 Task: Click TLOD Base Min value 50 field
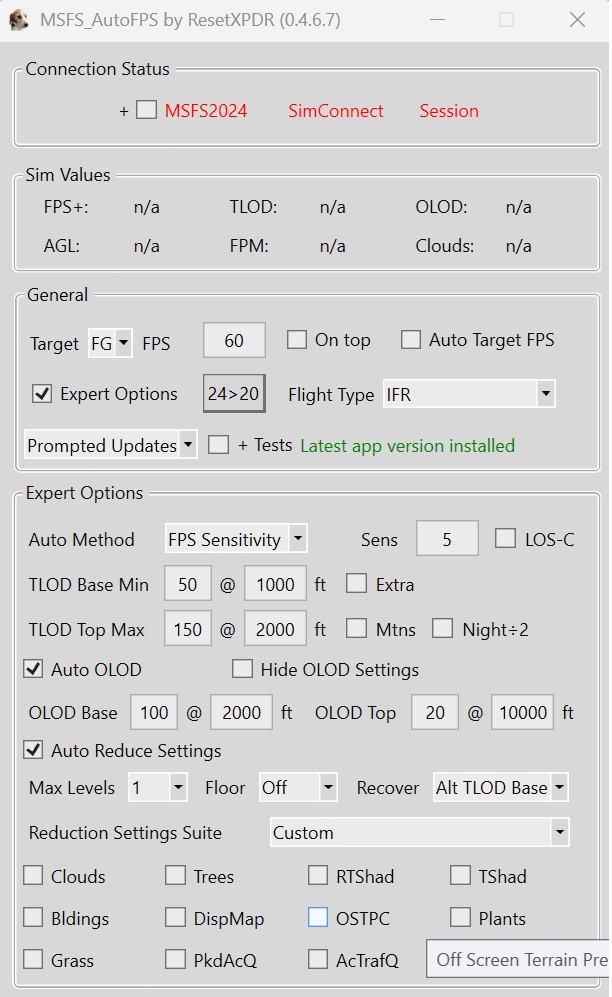coord(187,584)
